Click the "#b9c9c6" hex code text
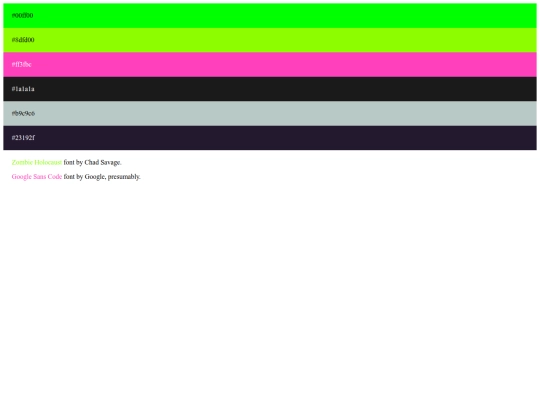 pos(23,113)
